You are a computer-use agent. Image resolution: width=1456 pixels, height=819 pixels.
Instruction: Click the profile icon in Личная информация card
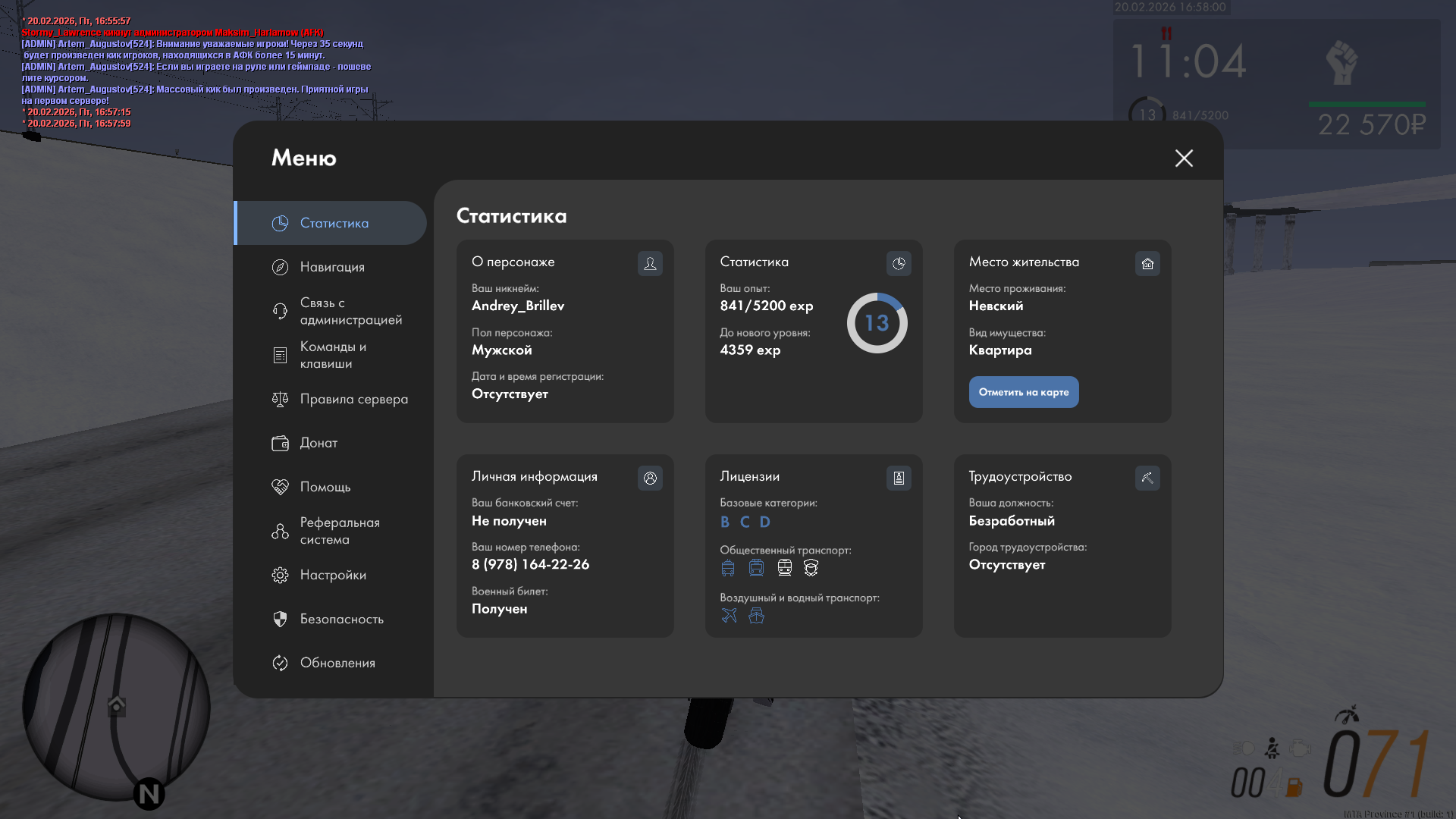pyautogui.click(x=650, y=478)
